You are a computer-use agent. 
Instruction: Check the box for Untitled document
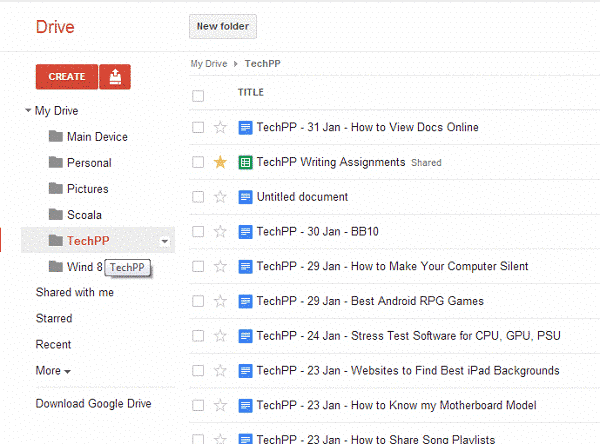coord(198,197)
